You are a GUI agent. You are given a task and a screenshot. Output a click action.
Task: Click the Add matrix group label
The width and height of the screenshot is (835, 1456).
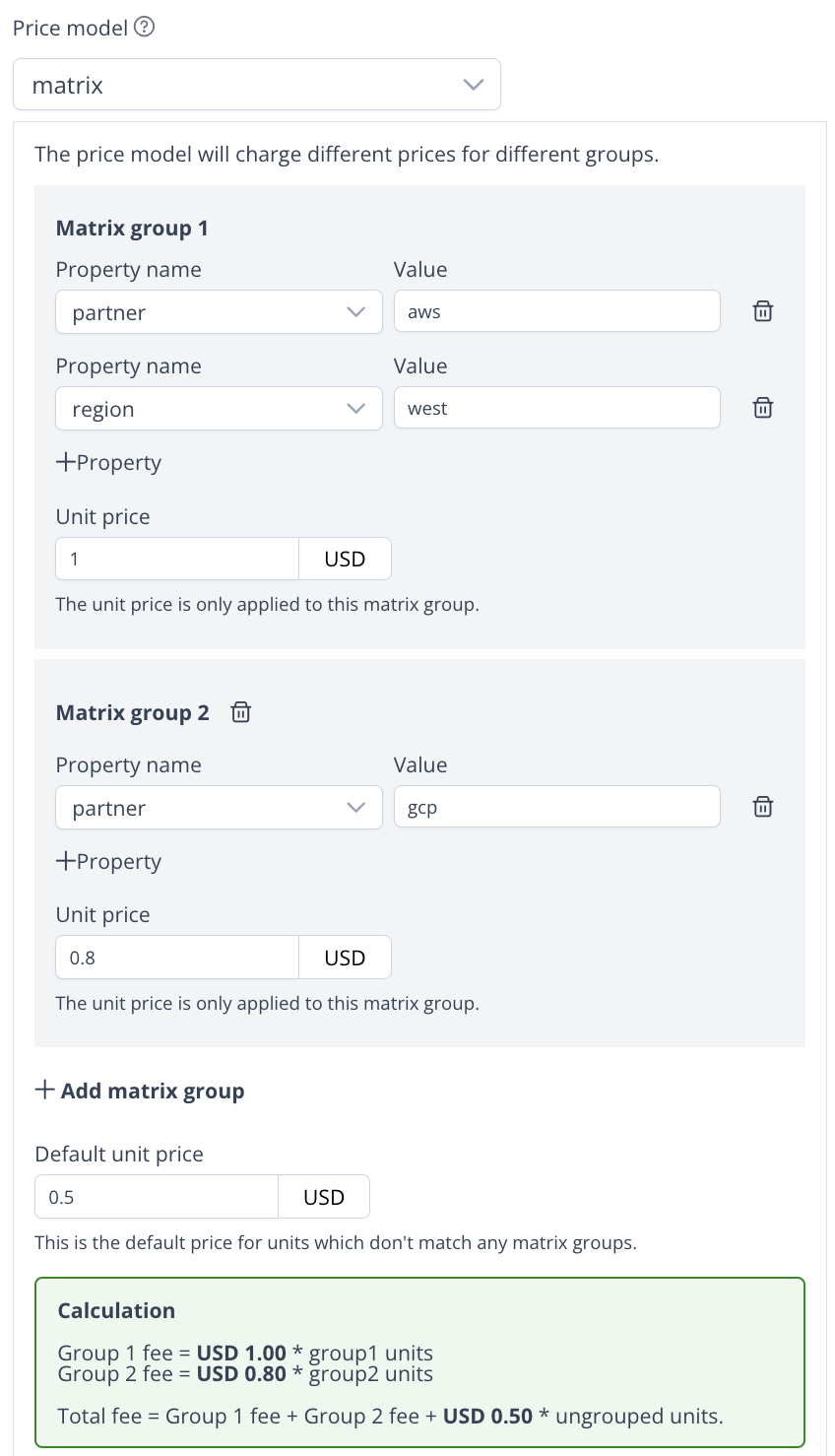click(x=153, y=1091)
